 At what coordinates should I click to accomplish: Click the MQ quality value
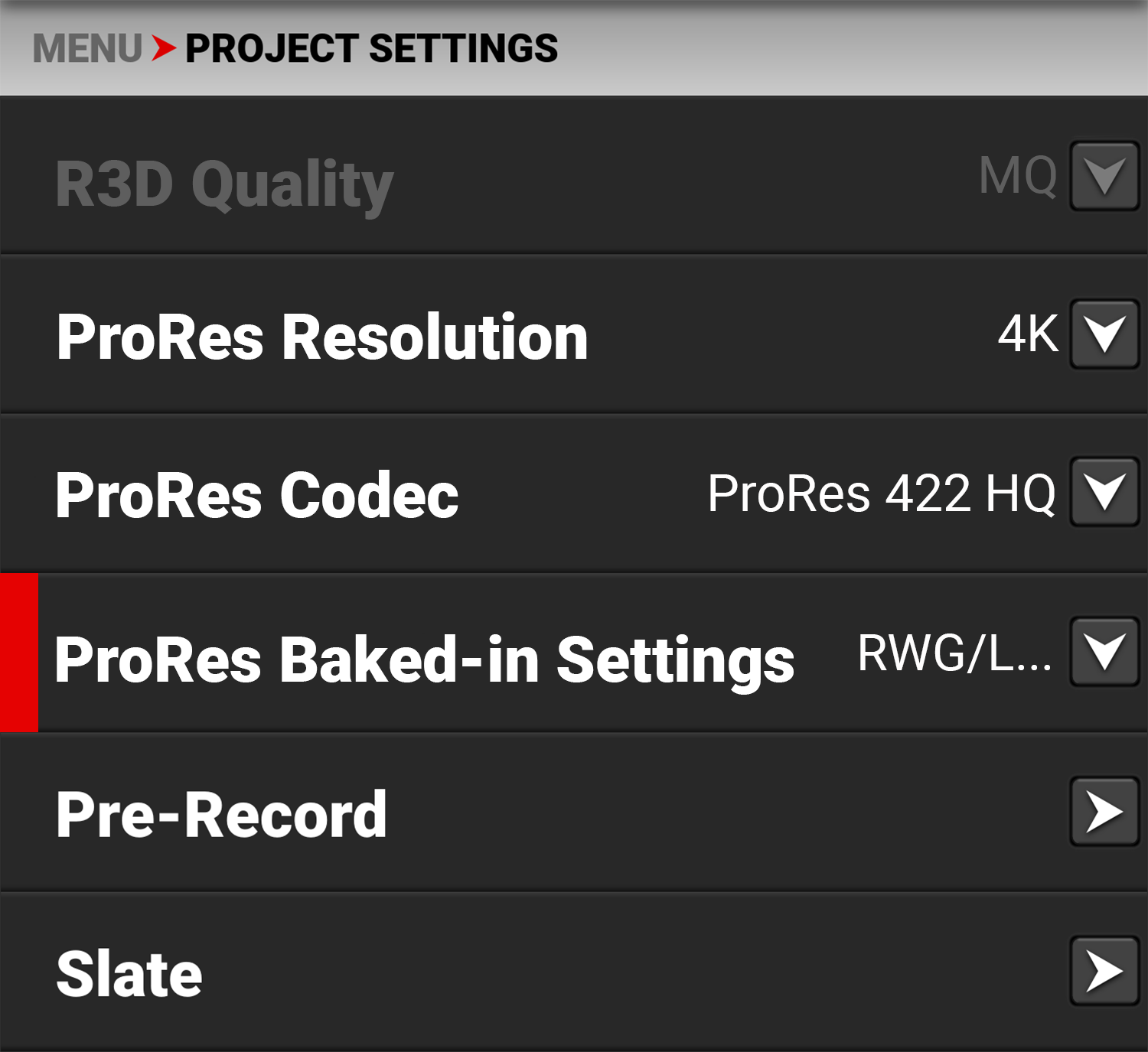1018,176
